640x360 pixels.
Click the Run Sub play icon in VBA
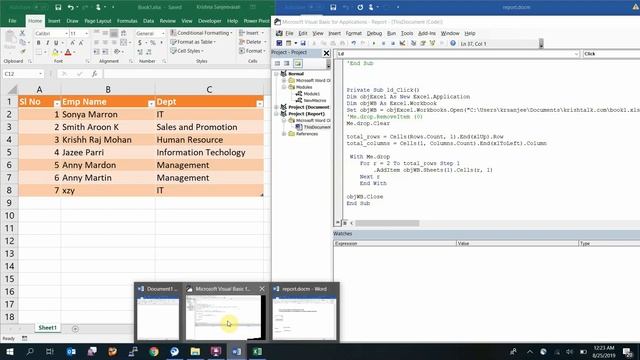tap(374, 43)
